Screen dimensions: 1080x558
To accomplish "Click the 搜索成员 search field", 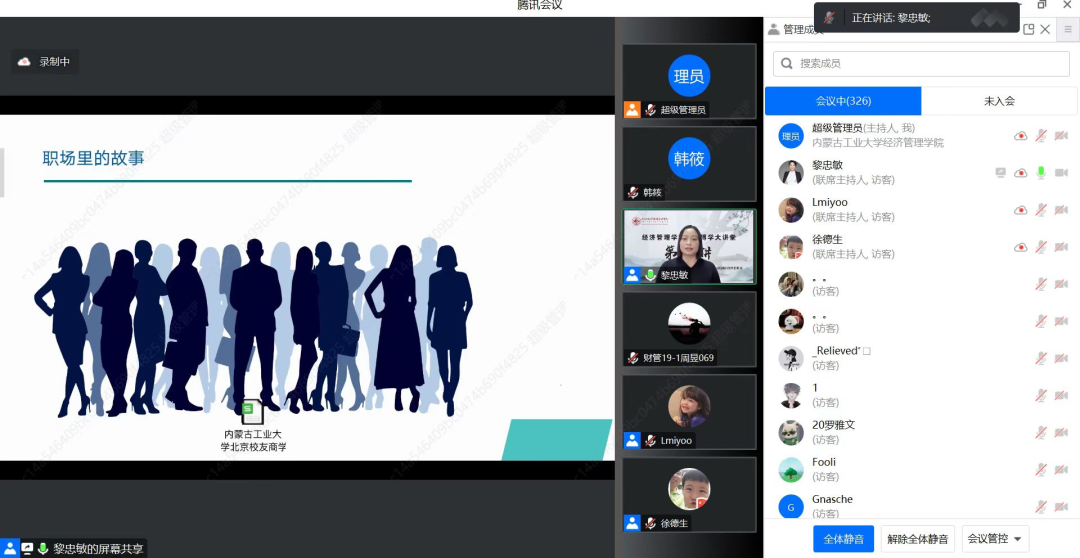I will tap(920, 64).
